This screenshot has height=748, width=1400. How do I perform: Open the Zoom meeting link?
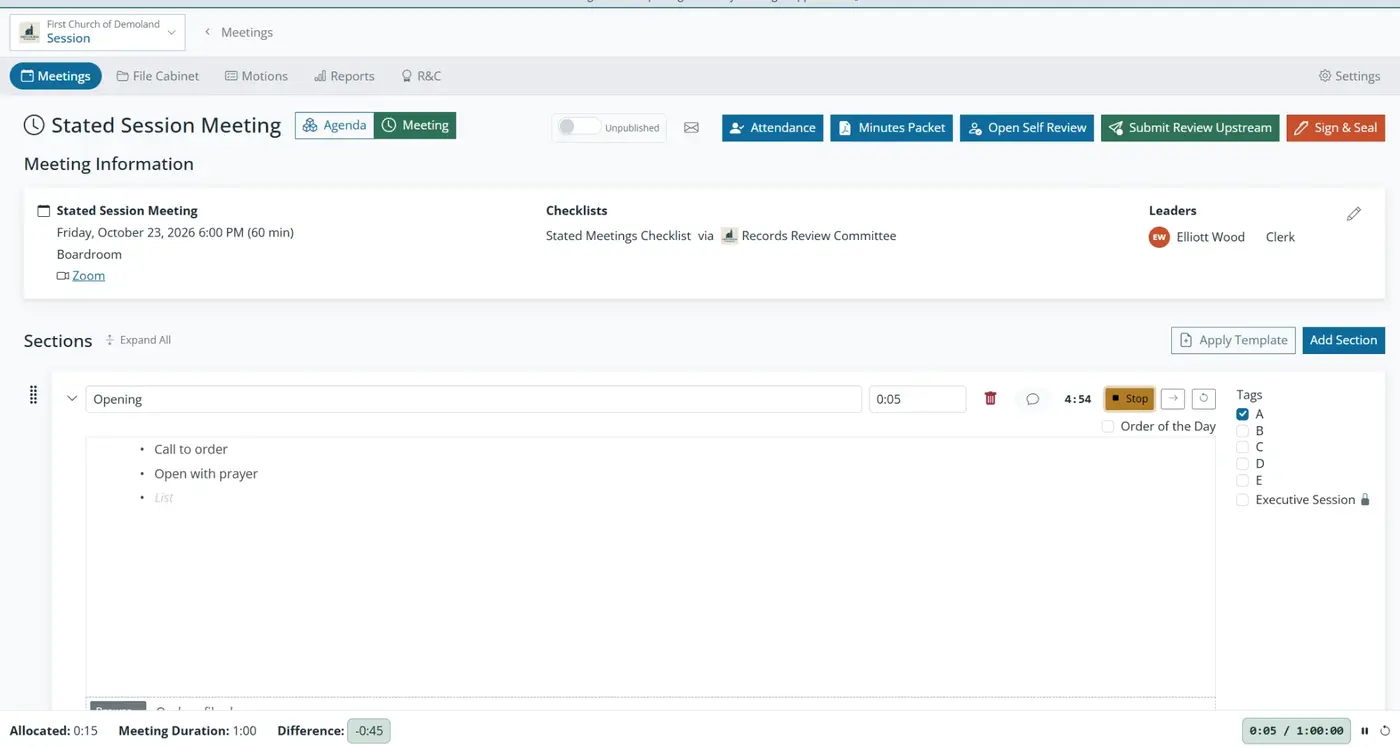point(88,276)
